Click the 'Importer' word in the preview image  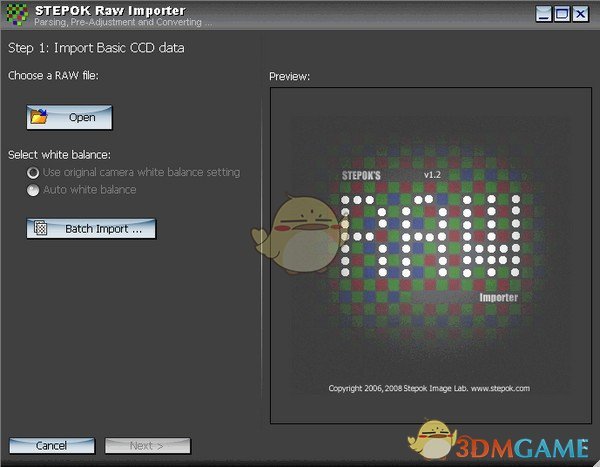[x=499, y=297]
